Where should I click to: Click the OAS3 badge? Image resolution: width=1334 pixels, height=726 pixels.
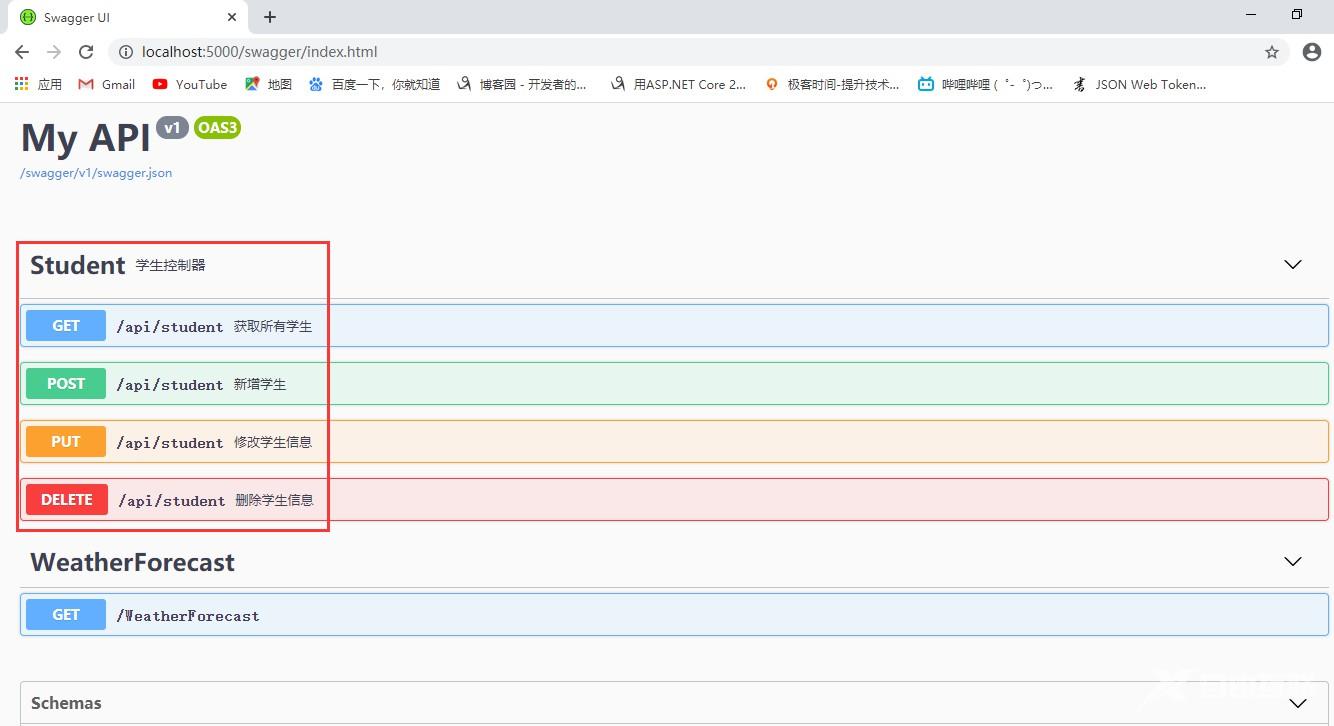pos(217,127)
